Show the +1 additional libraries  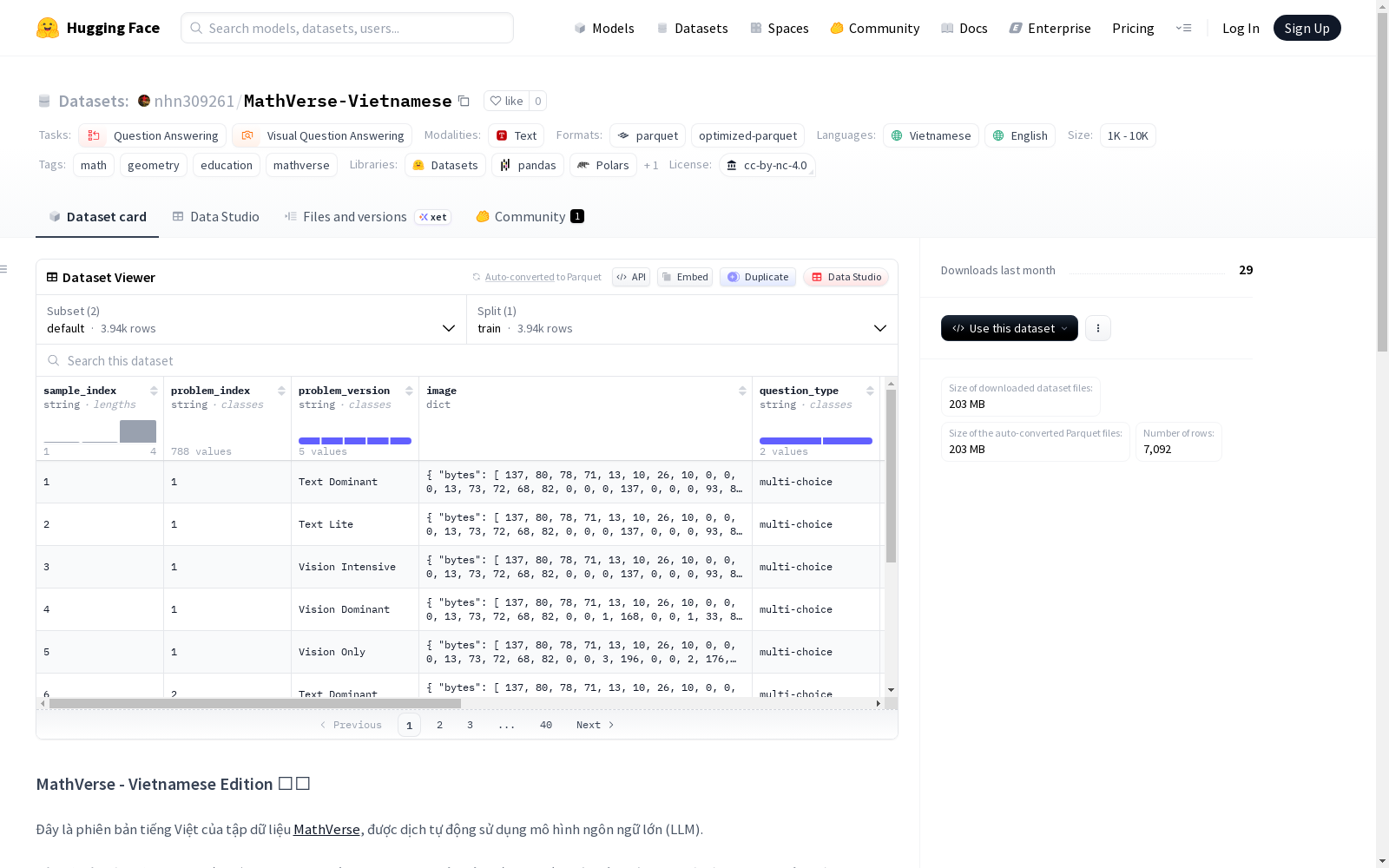[651, 165]
